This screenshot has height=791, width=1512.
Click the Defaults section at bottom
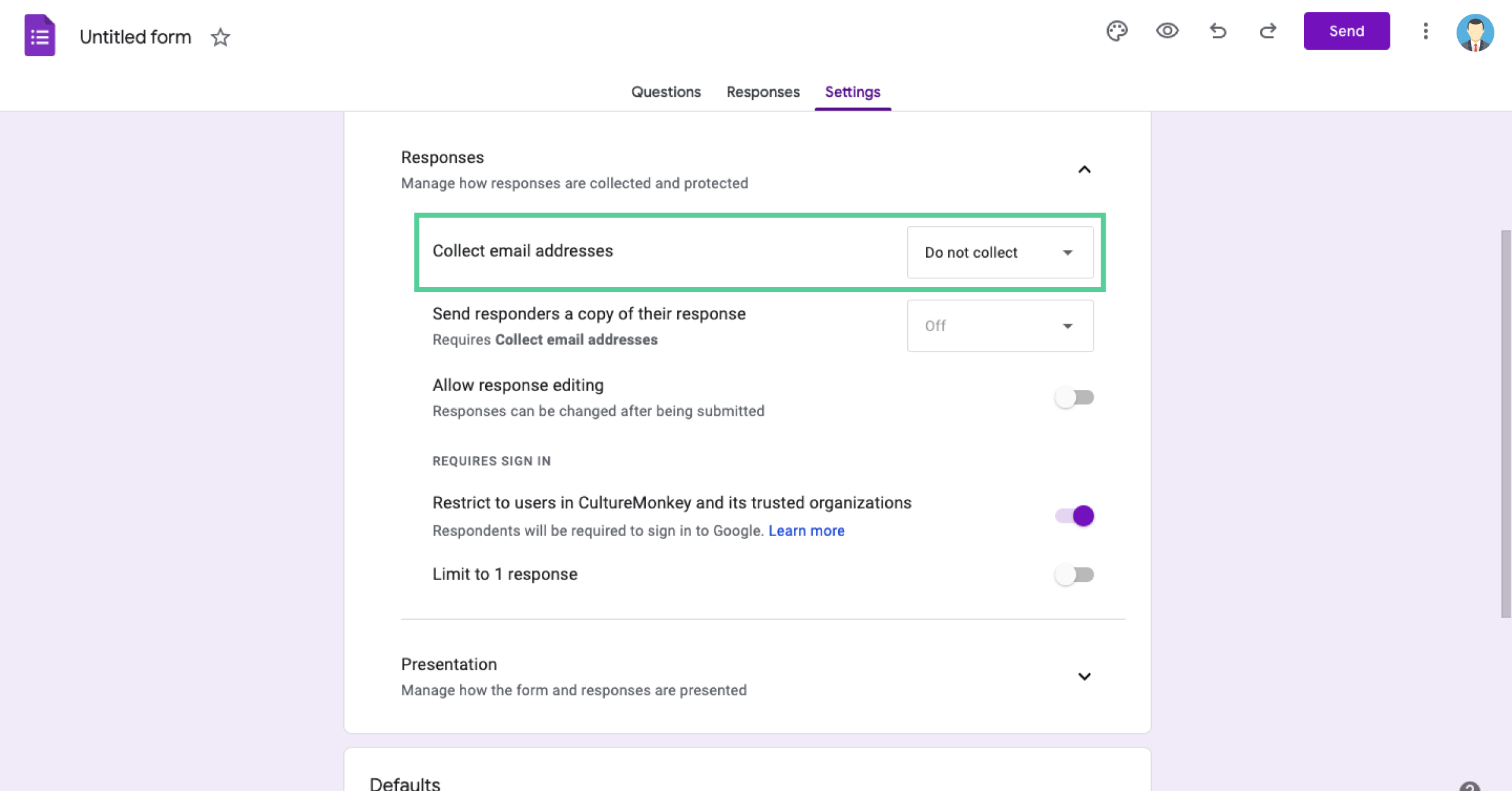(405, 783)
